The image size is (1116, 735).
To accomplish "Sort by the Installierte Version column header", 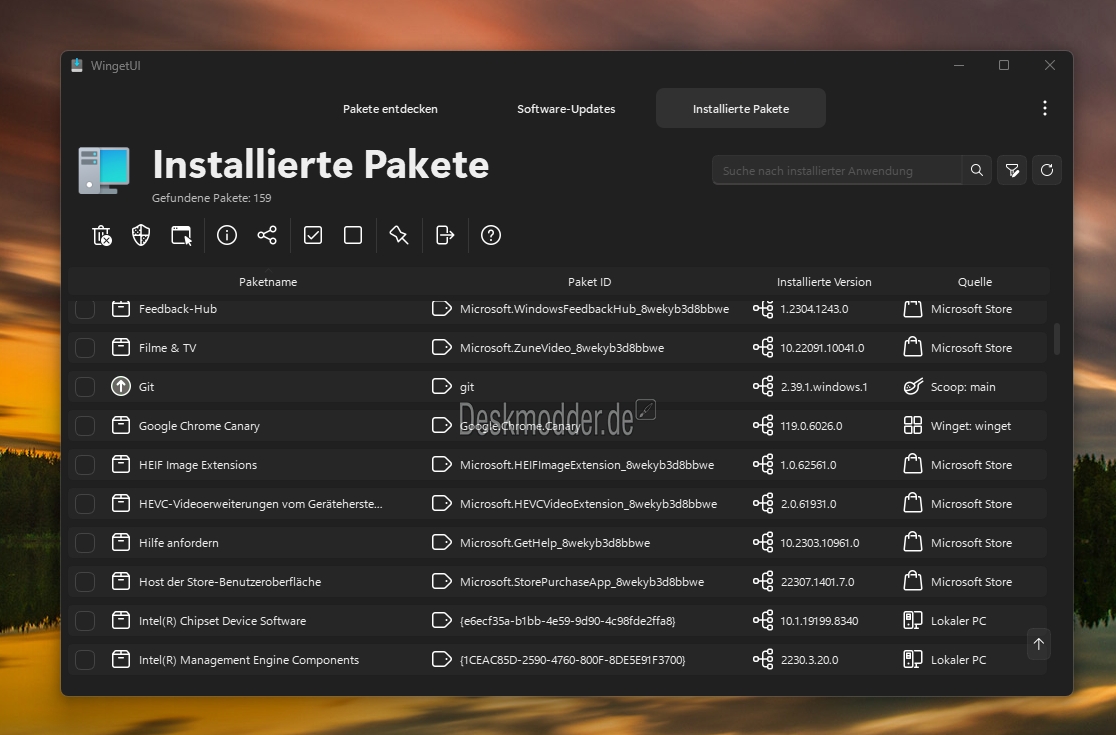I will point(824,282).
